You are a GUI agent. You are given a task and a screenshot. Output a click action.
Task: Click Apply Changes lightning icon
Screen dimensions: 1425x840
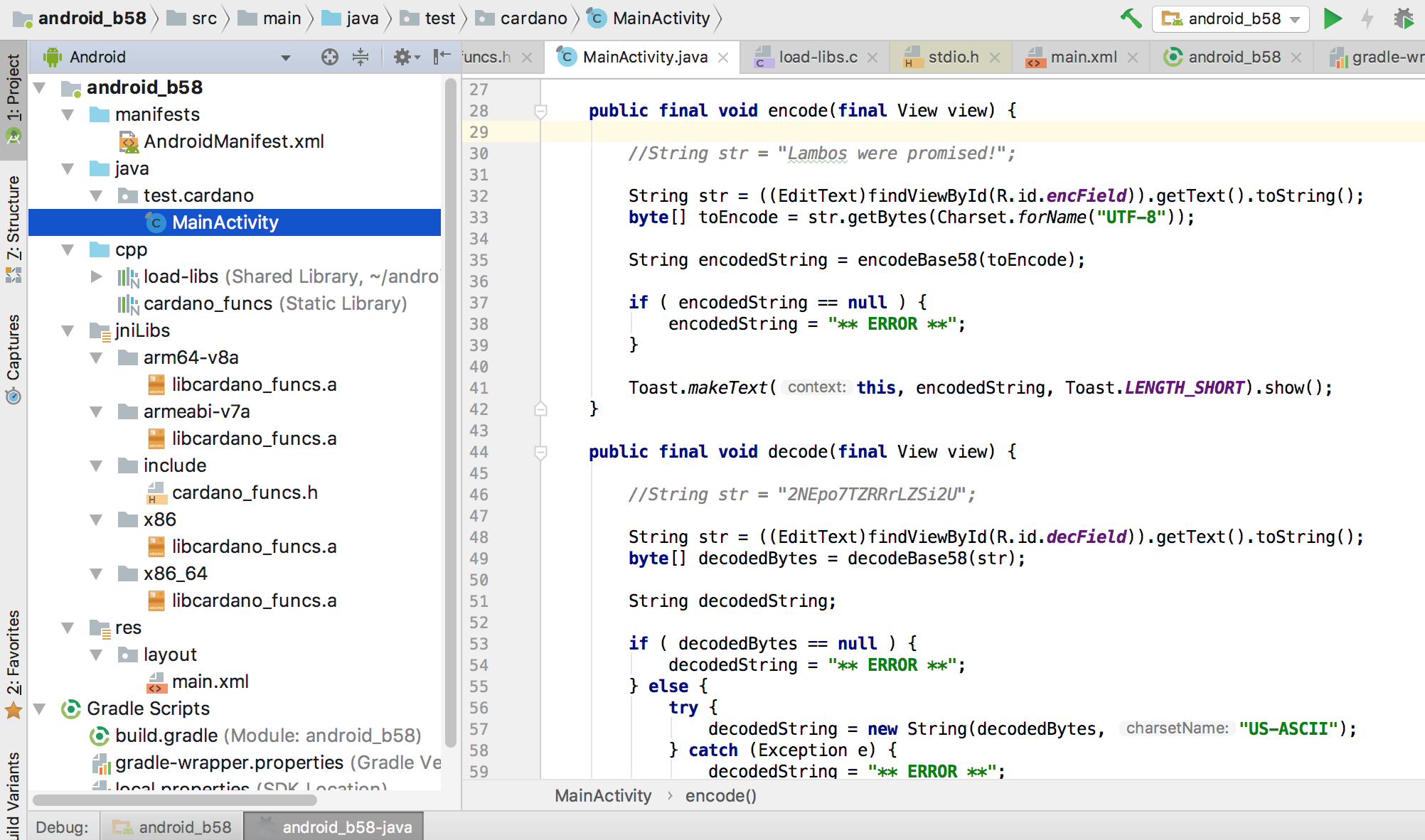[x=1367, y=18]
